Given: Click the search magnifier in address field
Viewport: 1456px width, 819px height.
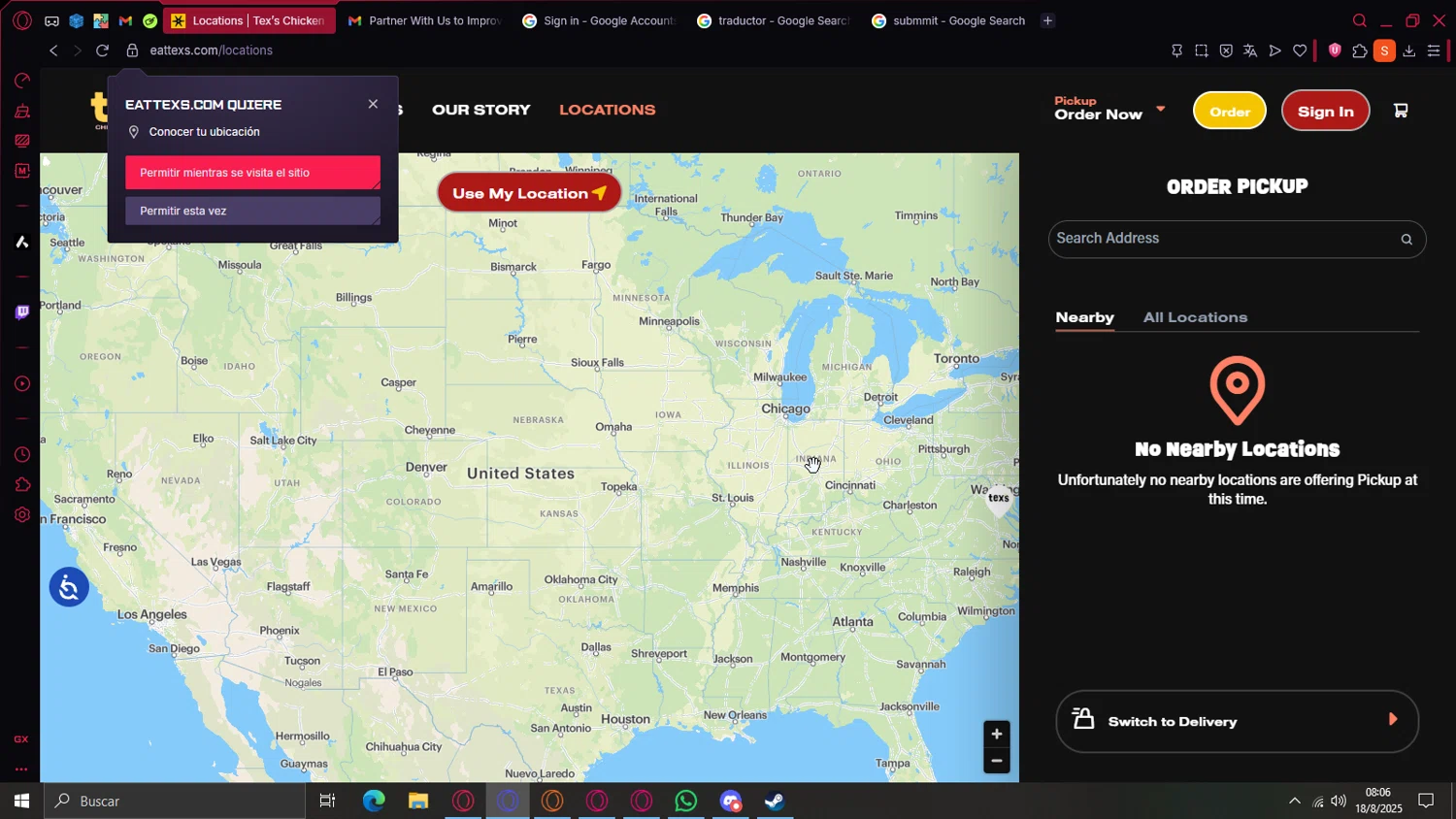Looking at the screenshot, I should (x=1406, y=240).
